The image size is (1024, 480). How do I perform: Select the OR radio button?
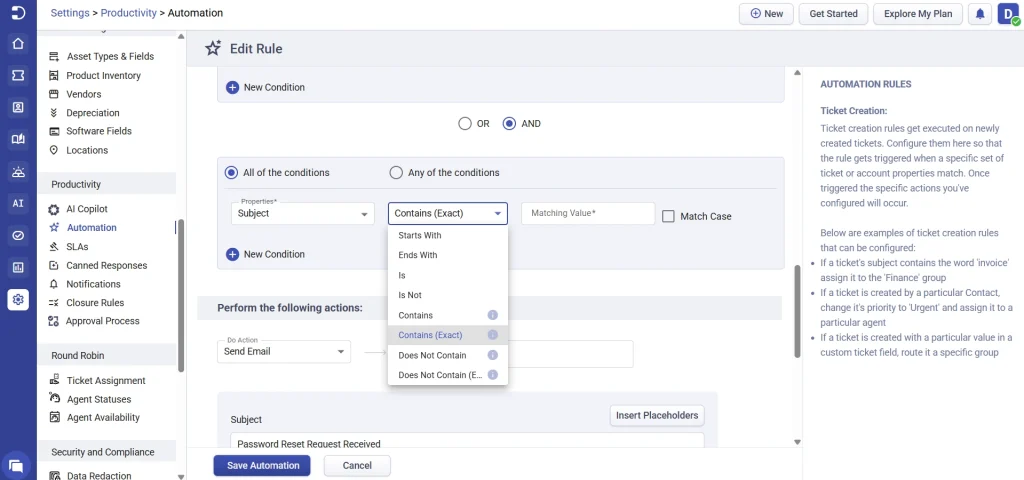pyautogui.click(x=464, y=123)
